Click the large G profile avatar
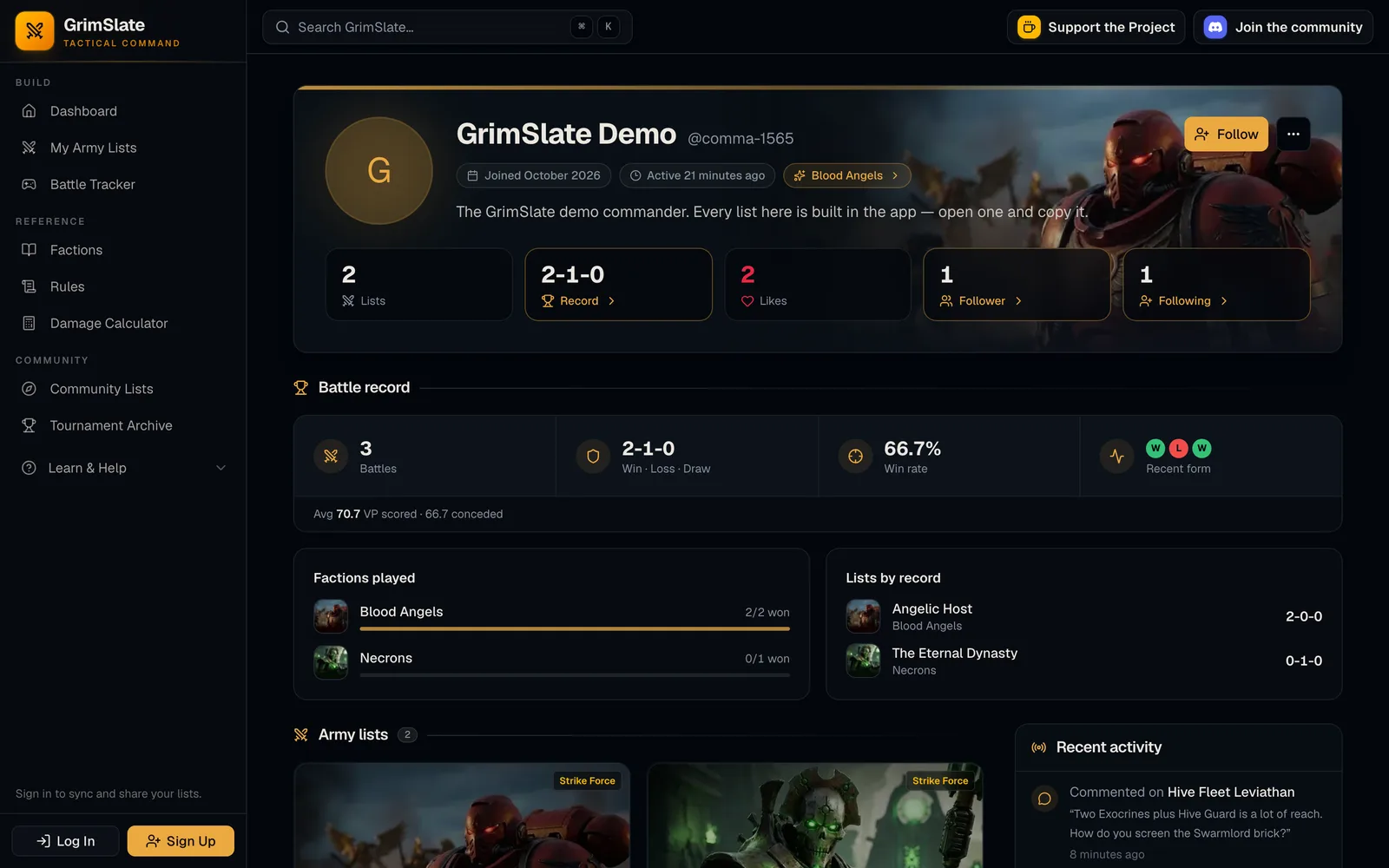The height and width of the screenshot is (868, 1389). point(379,171)
